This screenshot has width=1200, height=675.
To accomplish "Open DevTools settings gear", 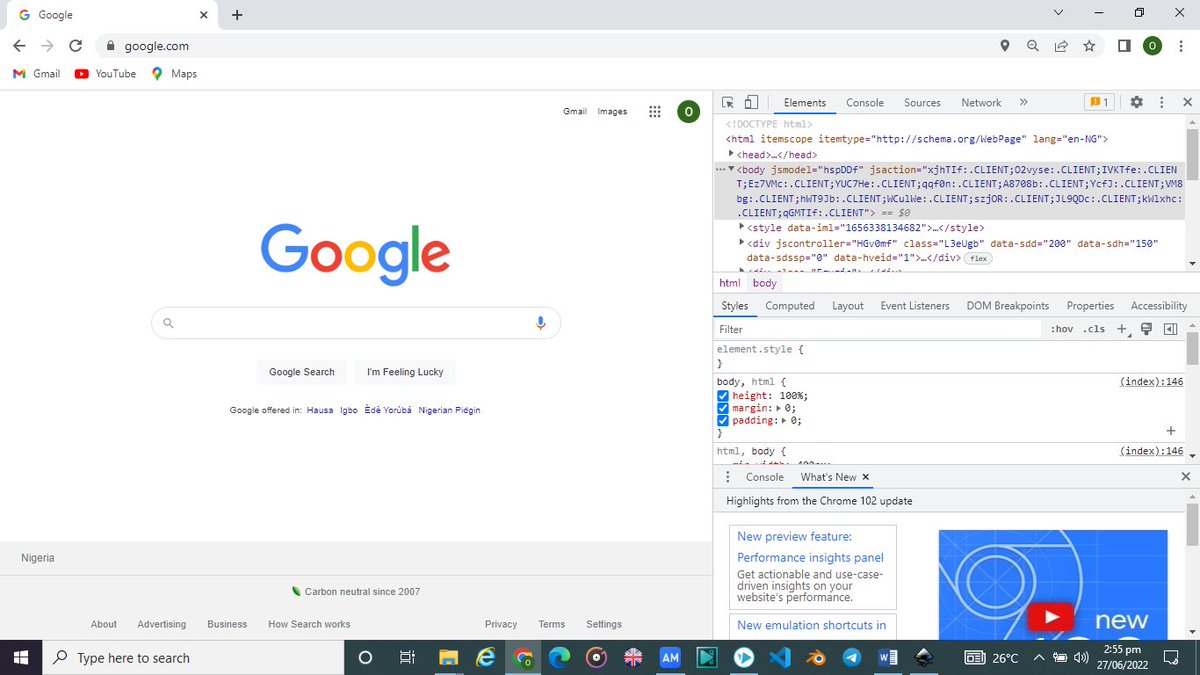I will point(1136,102).
